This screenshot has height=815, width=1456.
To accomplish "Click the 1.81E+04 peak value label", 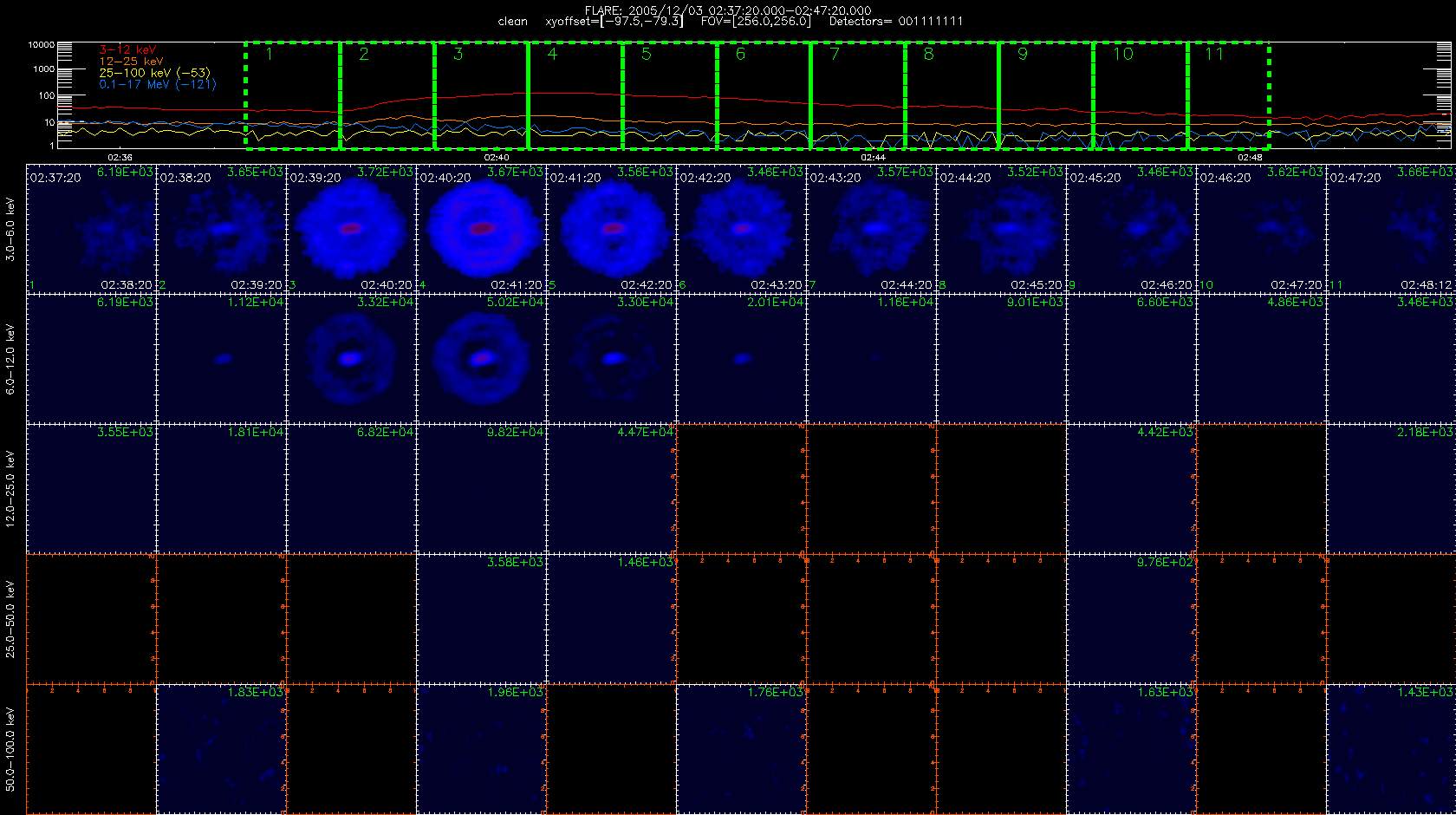I will pos(255,432).
